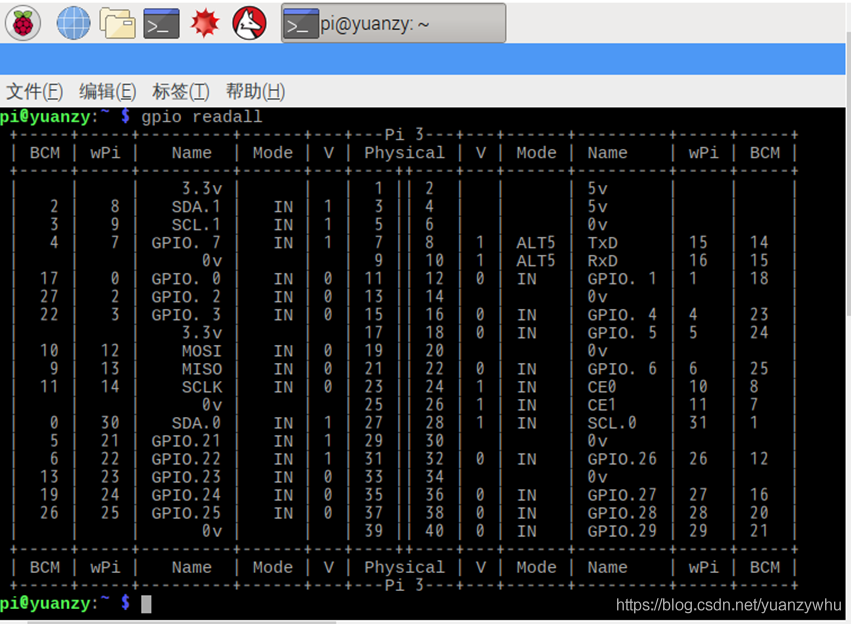
Task: Switch to the pi@yuanzy taskbar window
Action: point(393,23)
